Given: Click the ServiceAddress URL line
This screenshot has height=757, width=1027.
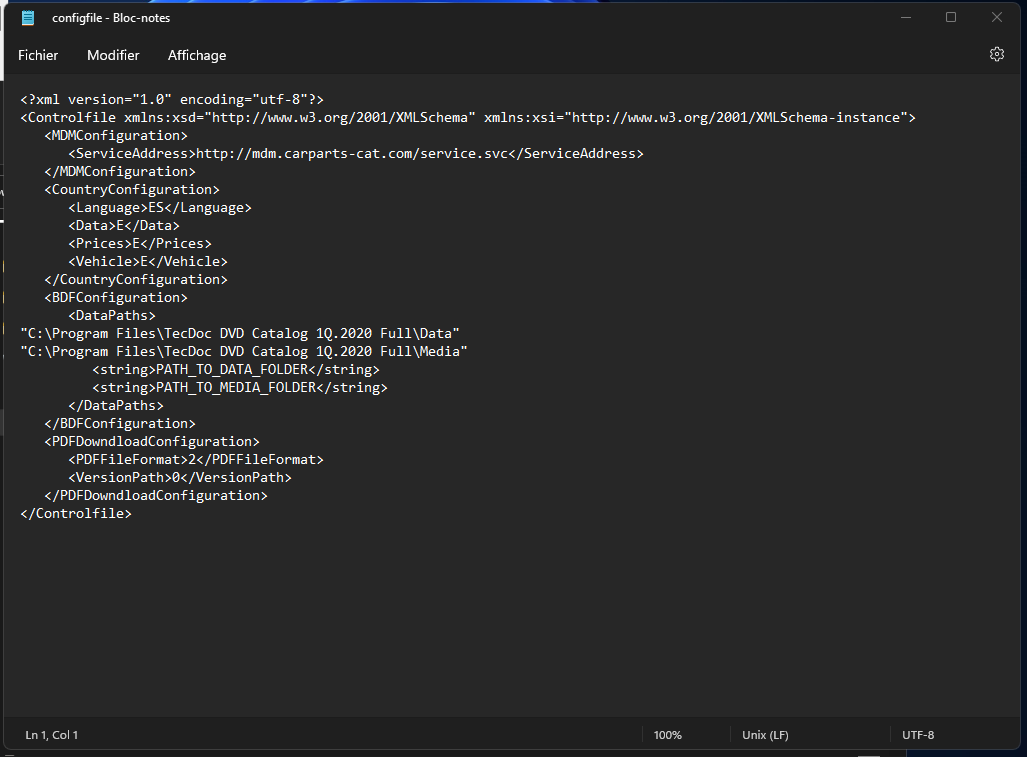Looking at the screenshot, I should tap(356, 154).
